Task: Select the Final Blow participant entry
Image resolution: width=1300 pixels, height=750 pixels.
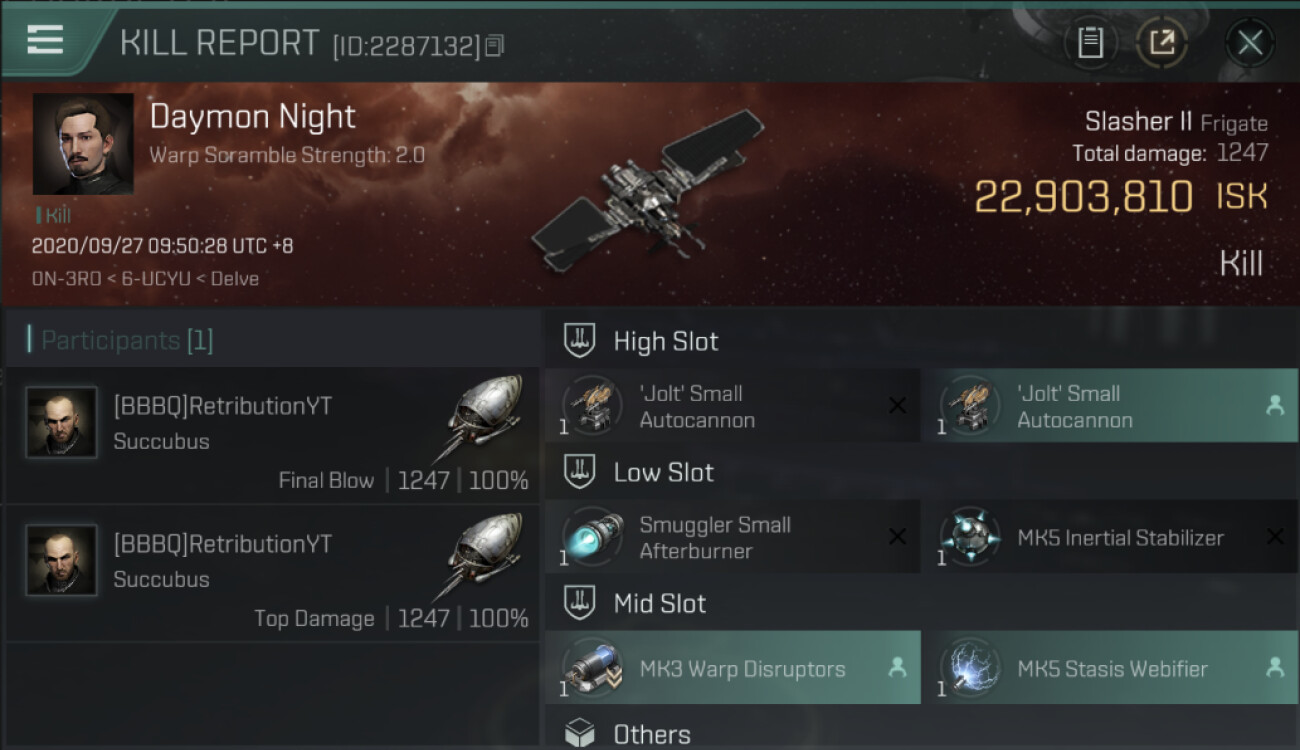Action: 272,436
